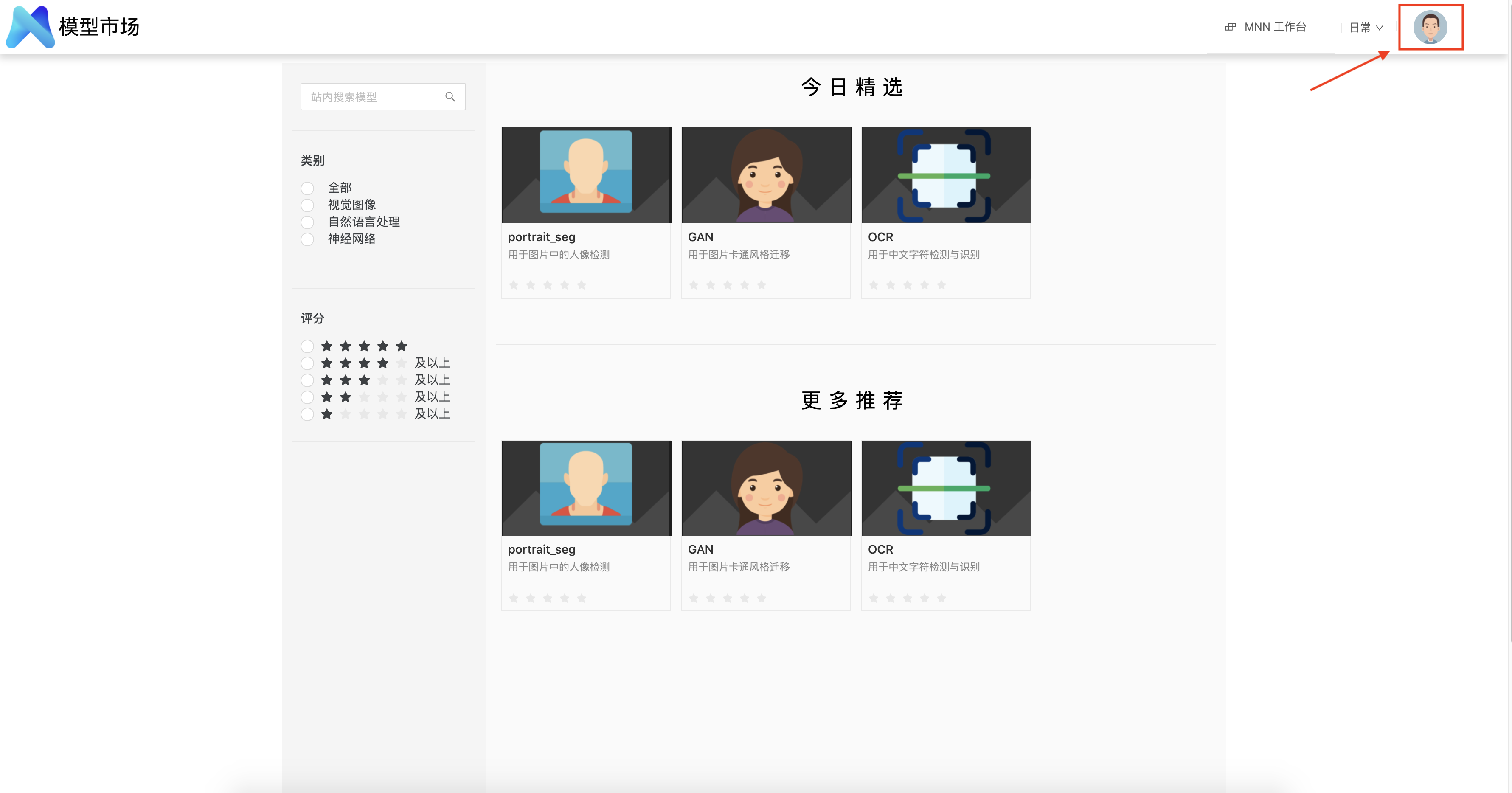Image resolution: width=1512 pixels, height=793 pixels.
Task: Give the featured GAN one star
Action: (693, 285)
